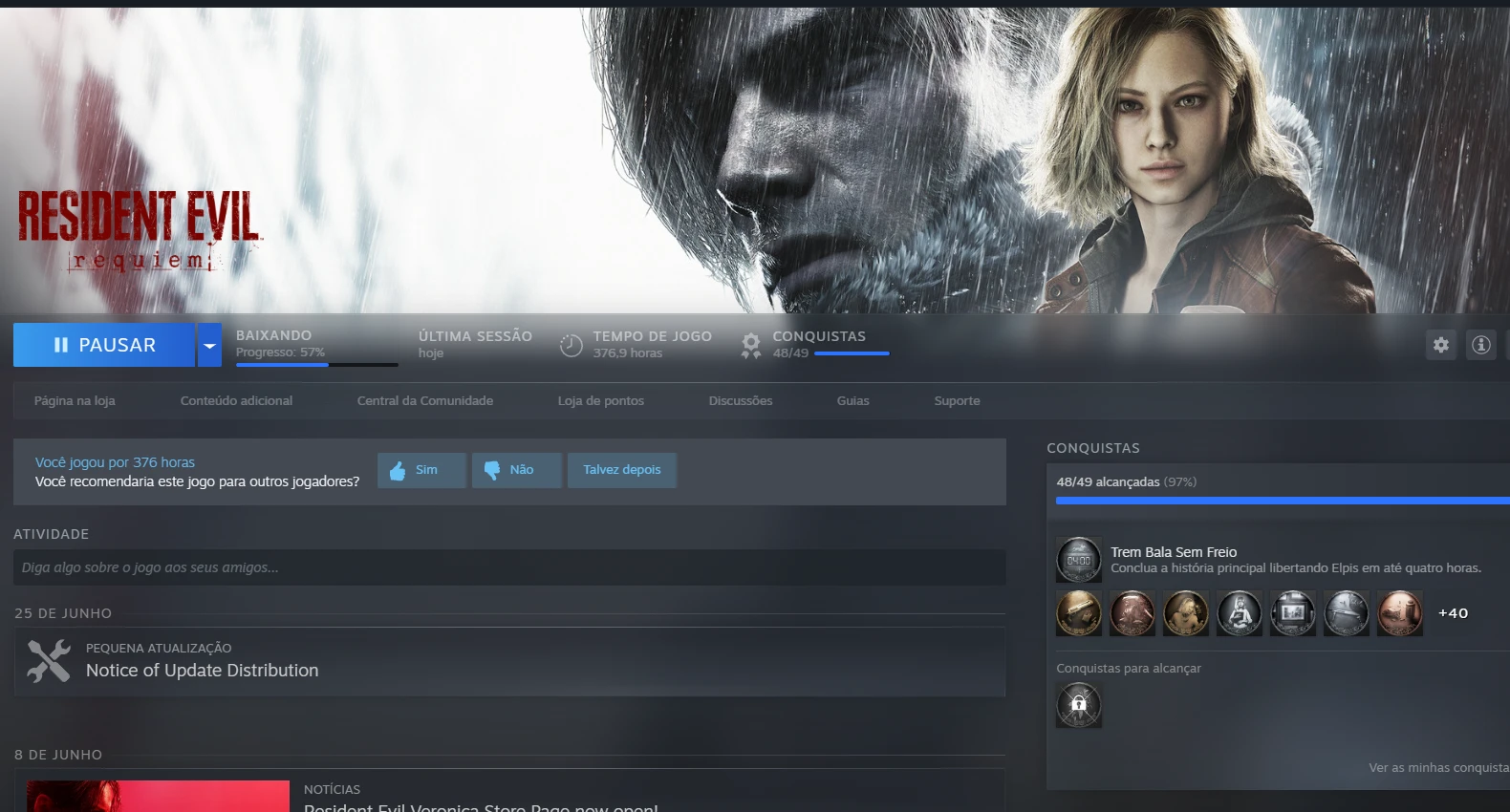Screen dimensions: 1510x812
Task: Click the reddish achievement icon beside gold pistol
Action: [1132, 613]
